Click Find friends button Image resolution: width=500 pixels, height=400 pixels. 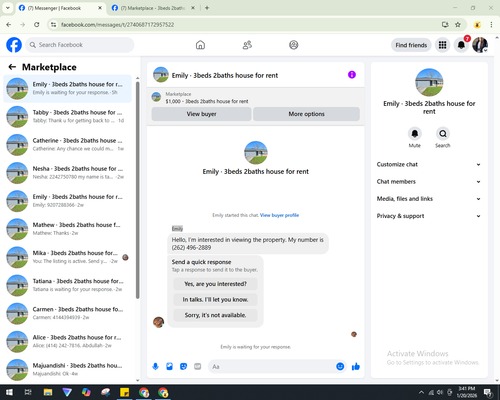[x=411, y=45]
